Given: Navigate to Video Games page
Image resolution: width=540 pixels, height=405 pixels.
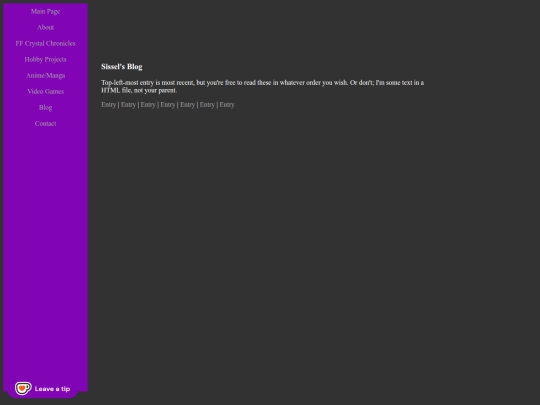Looking at the screenshot, I should pyautogui.click(x=45, y=91).
